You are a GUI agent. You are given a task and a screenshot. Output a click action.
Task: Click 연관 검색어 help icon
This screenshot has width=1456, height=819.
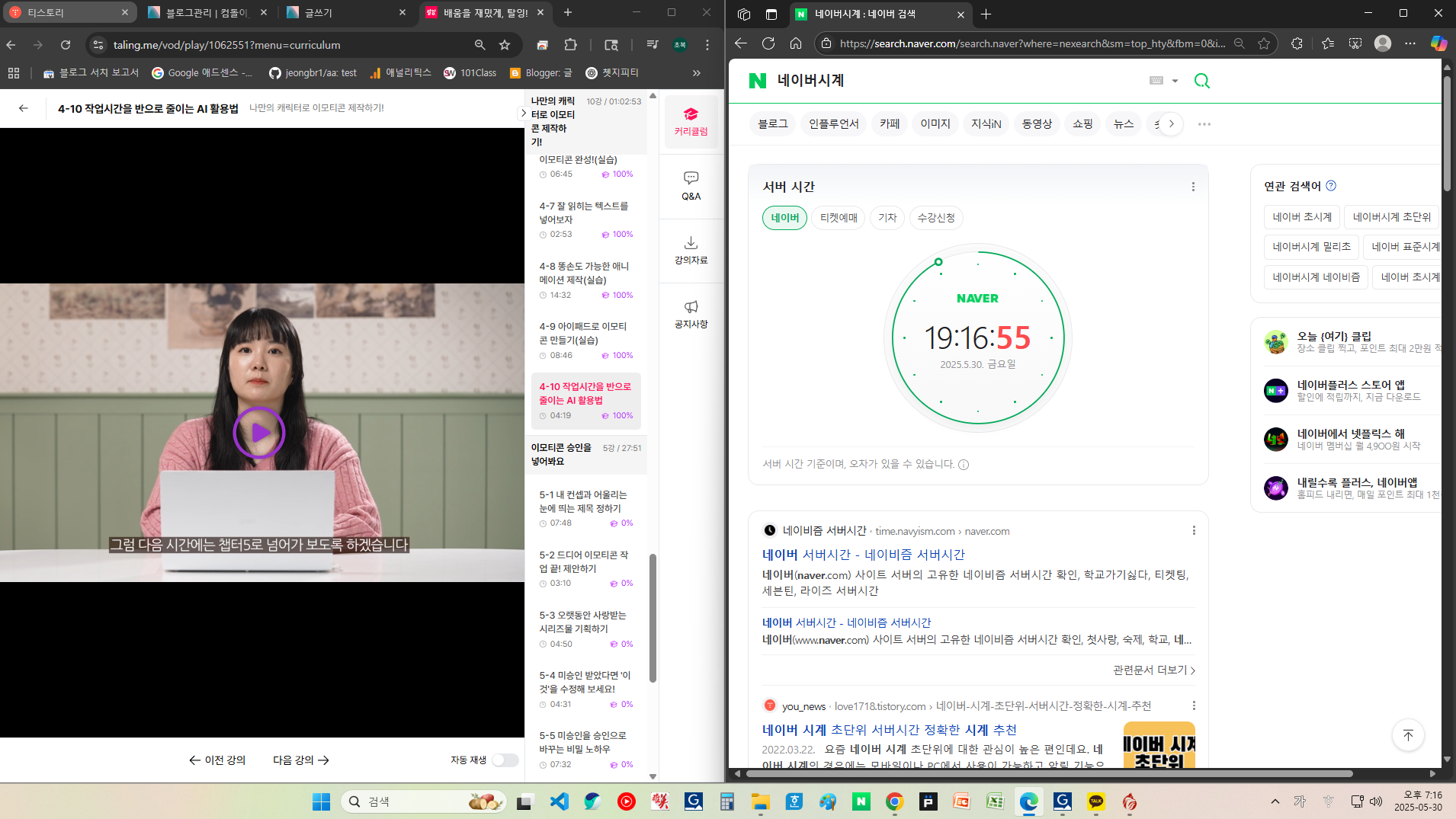[1331, 186]
